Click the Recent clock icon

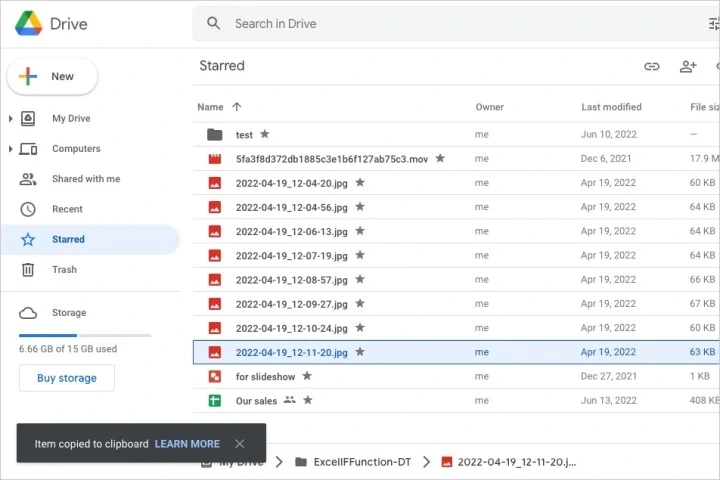28,209
